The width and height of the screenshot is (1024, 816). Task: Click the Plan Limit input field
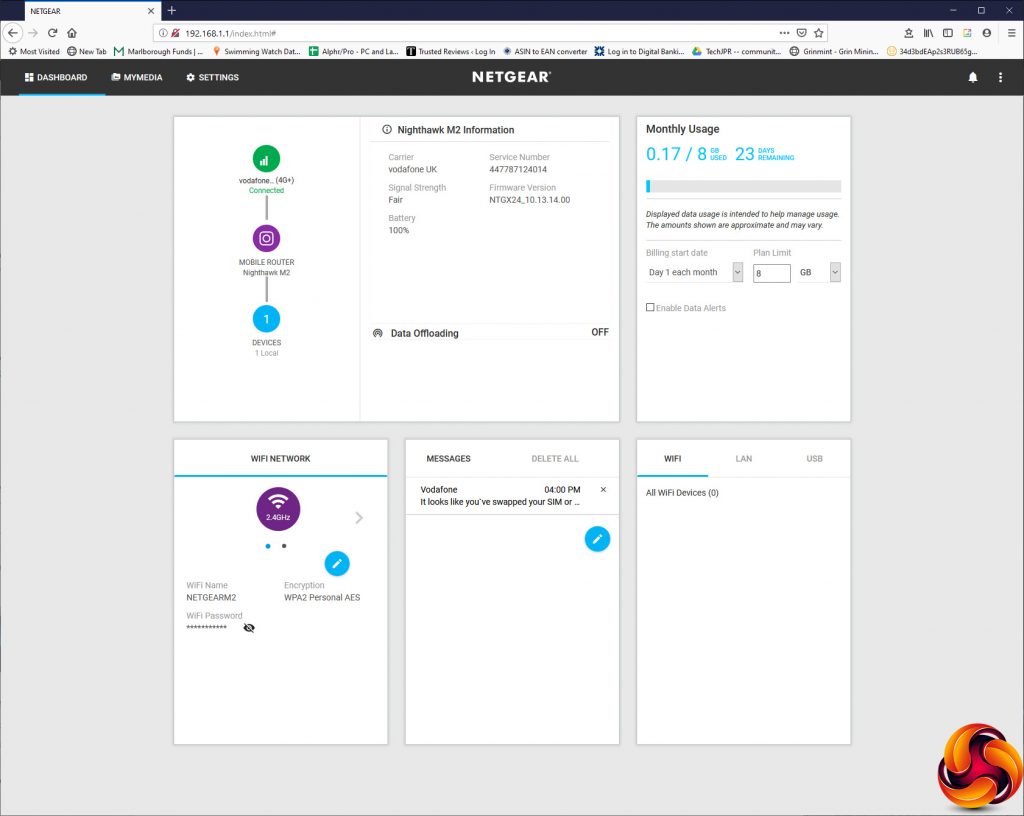point(771,273)
